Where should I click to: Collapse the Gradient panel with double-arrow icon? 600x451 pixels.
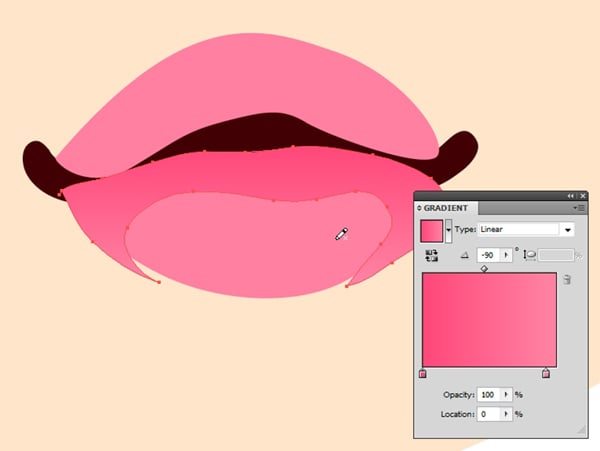tap(570, 195)
